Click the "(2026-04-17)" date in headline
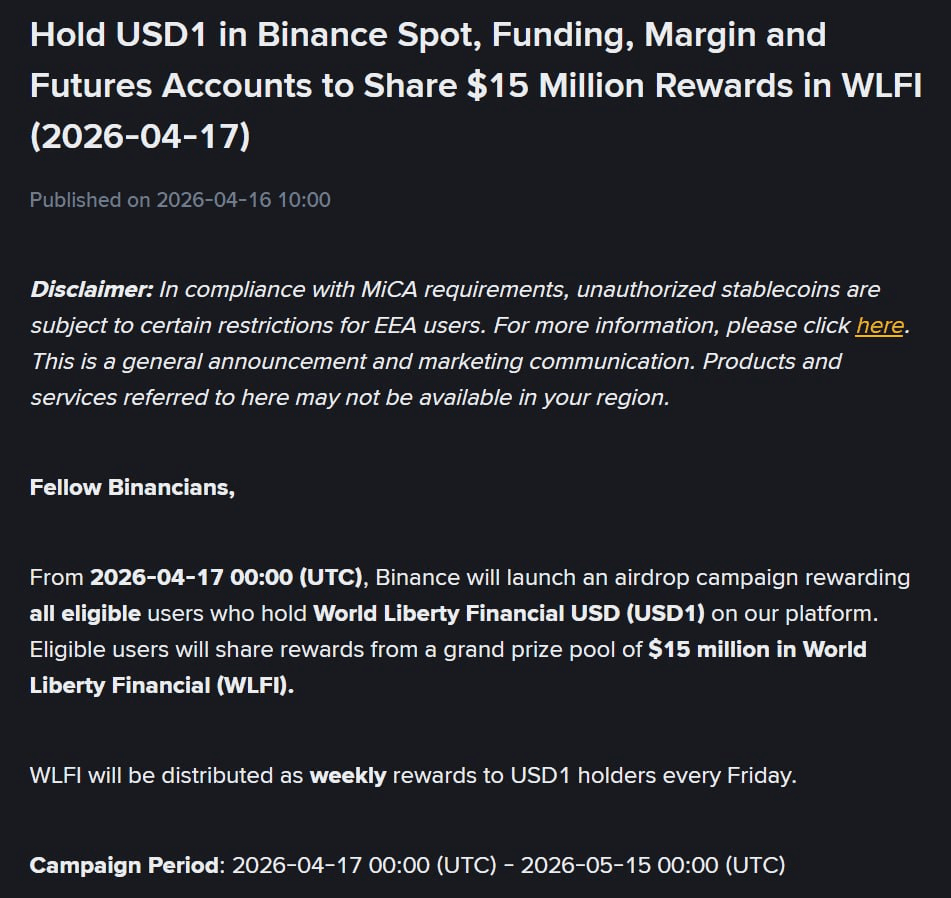Image resolution: width=951 pixels, height=898 pixels. [140, 135]
